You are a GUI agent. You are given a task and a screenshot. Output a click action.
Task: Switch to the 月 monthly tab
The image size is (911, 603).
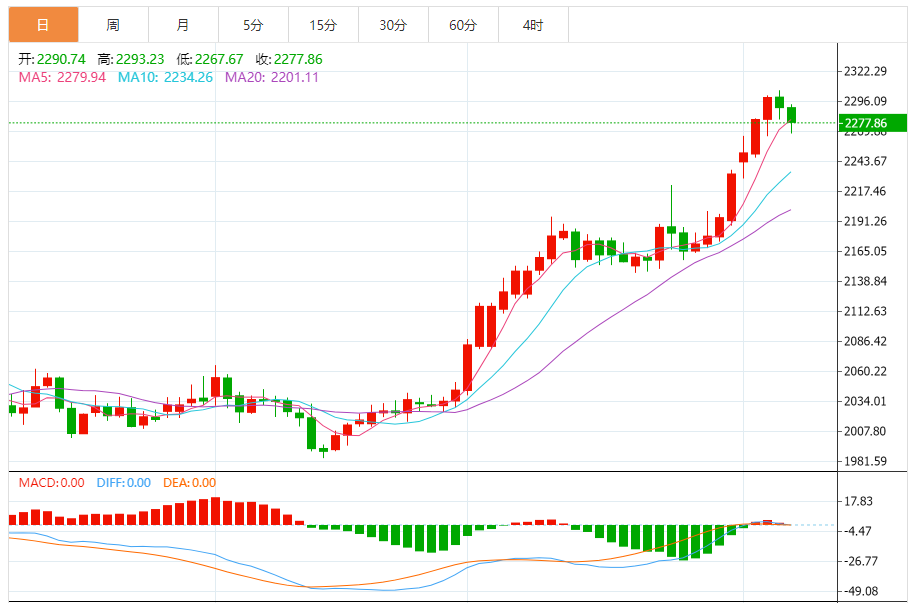(183, 25)
